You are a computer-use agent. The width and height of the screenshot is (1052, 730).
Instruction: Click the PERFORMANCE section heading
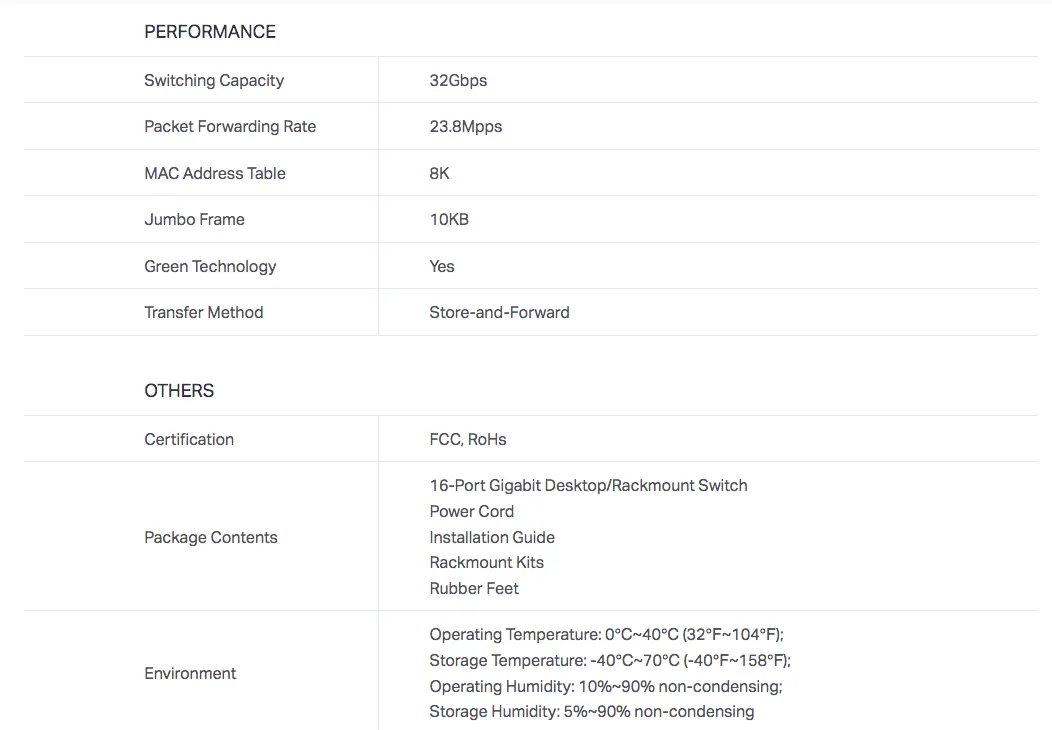click(210, 32)
